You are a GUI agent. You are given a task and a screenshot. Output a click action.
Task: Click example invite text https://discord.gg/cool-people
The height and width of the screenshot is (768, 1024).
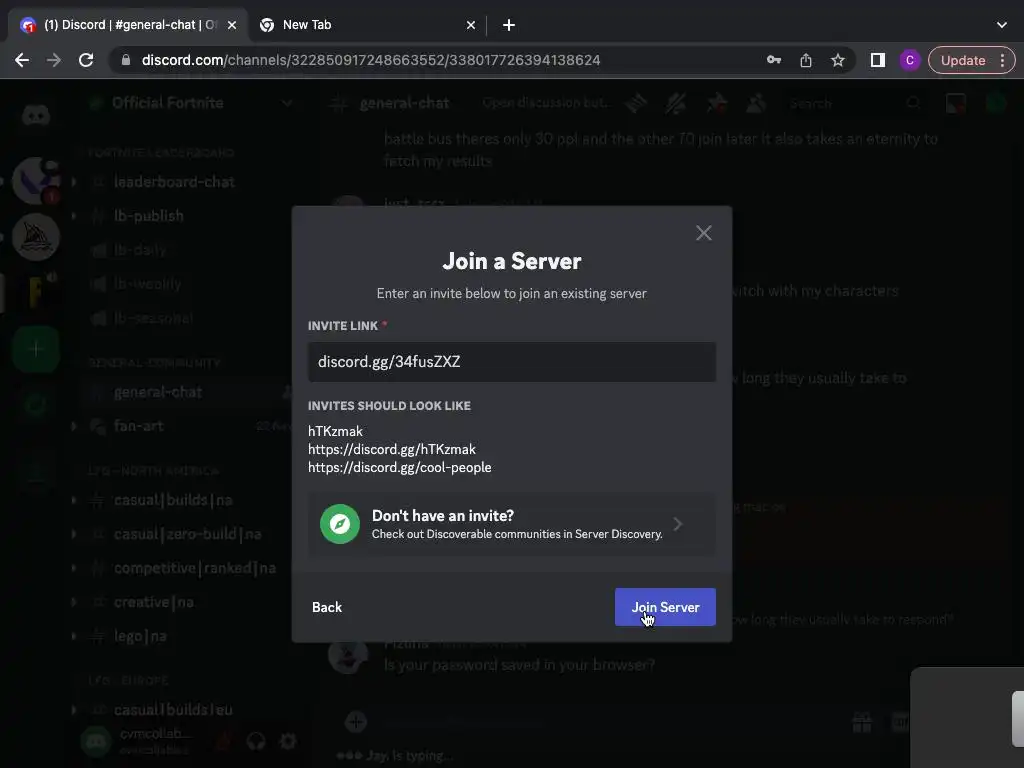(x=400, y=468)
